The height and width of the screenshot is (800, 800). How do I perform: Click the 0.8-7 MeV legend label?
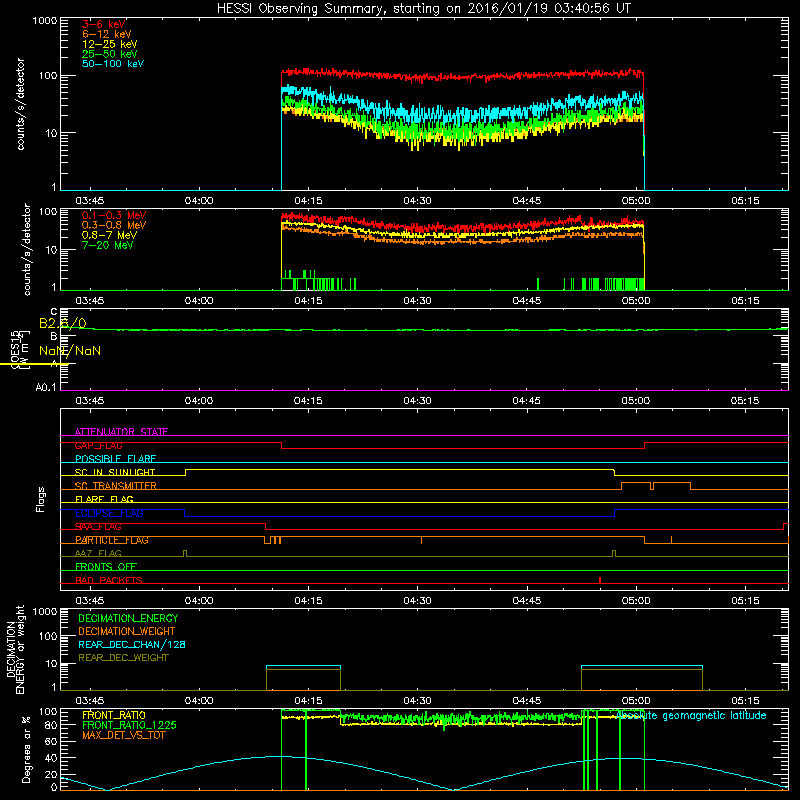coord(109,235)
